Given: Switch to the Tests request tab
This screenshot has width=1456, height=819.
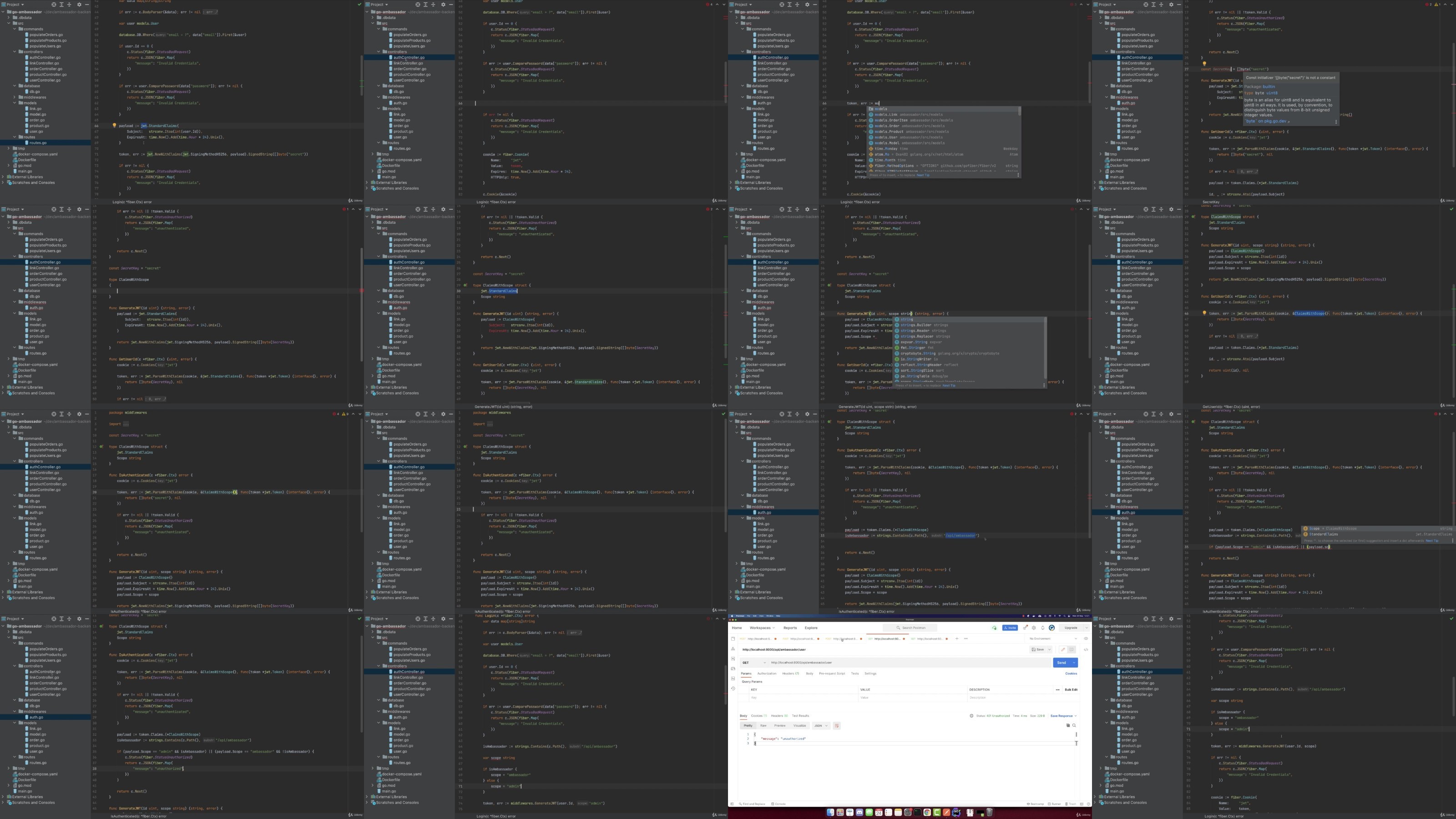Looking at the screenshot, I should [x=855, y=673].
